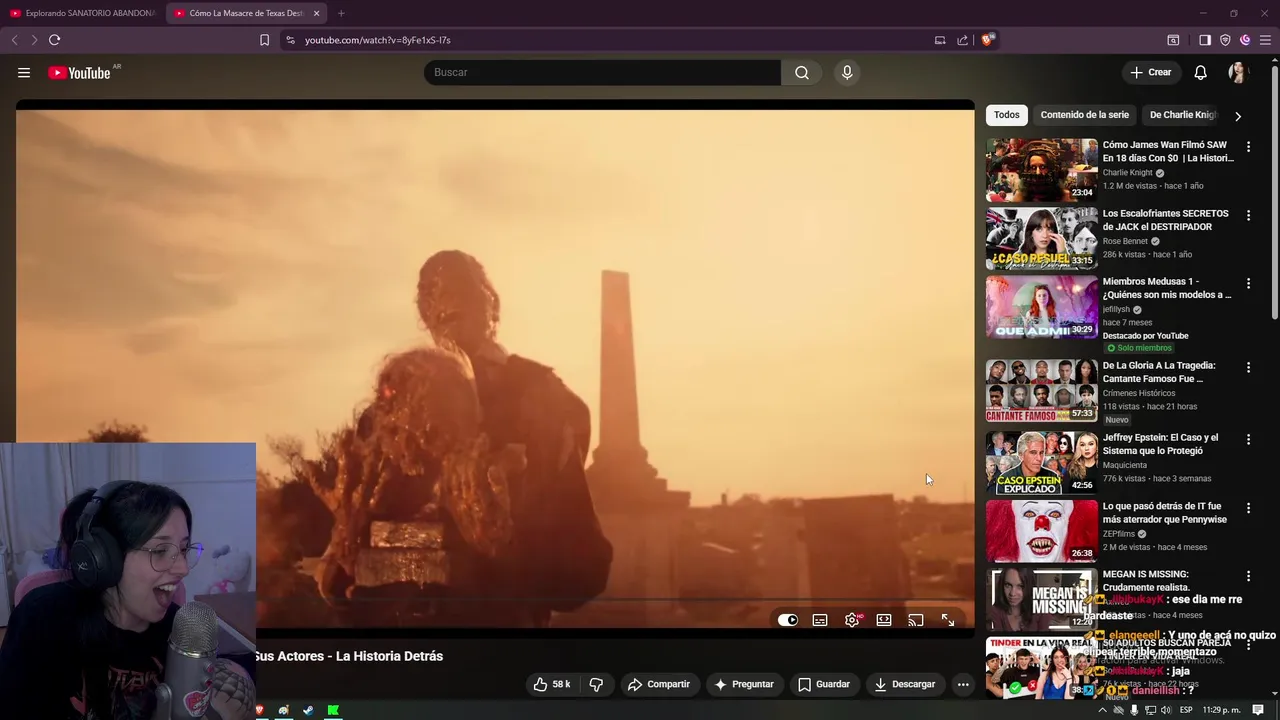Select the De Charlie Knight chip
This screenshot has width=1280, height=720.
pos(1183,115)
